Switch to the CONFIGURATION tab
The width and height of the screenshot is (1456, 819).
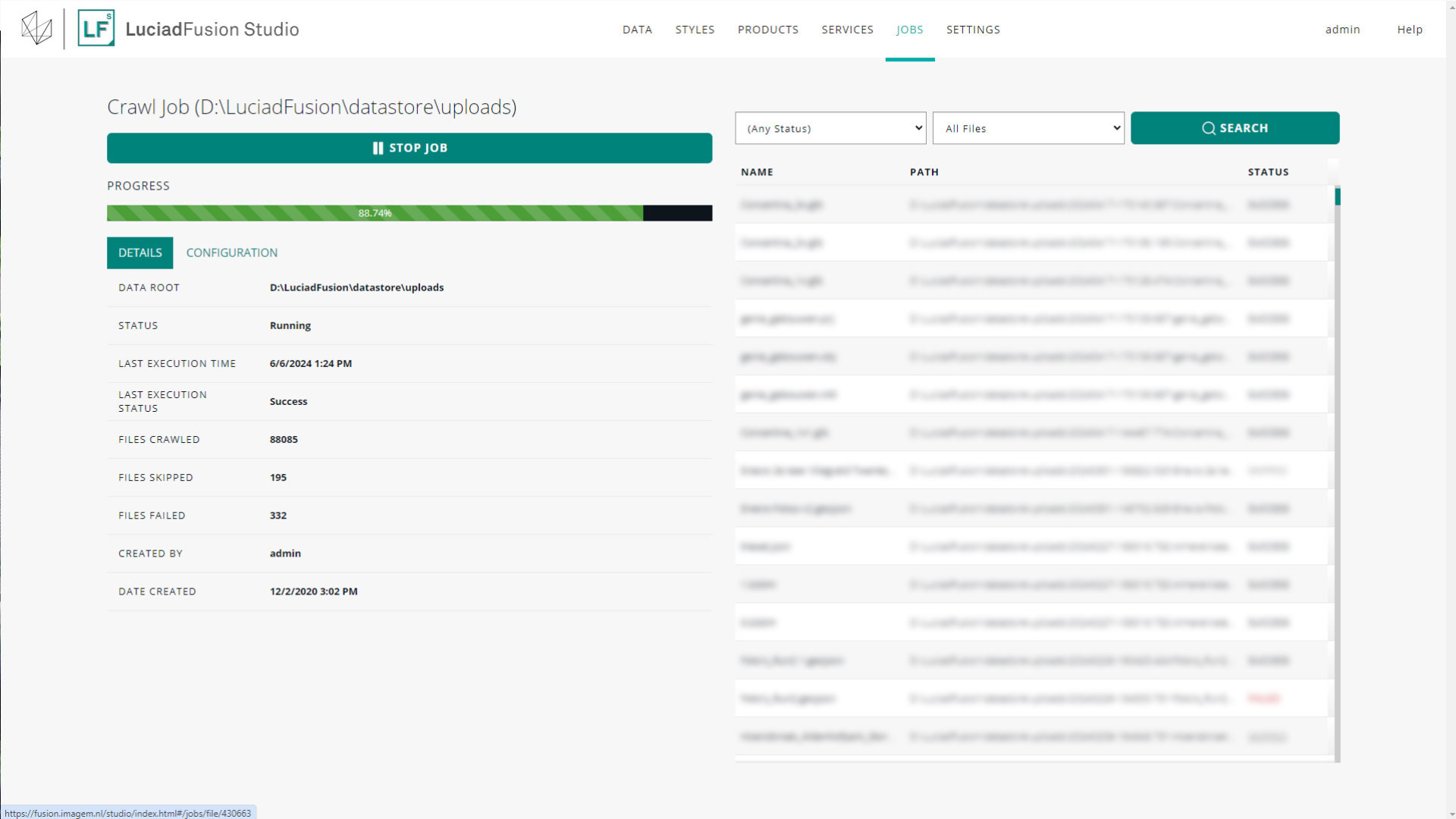coord(231,253)
